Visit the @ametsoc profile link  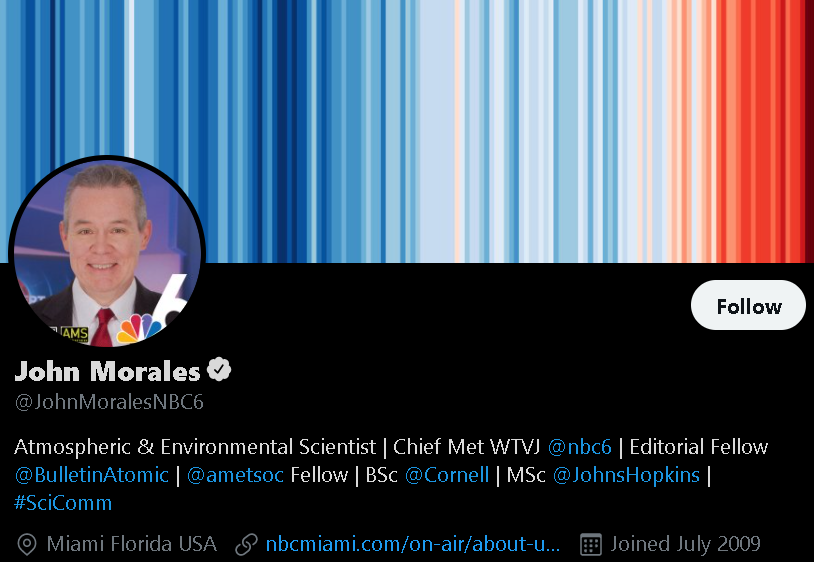(235, 475)
